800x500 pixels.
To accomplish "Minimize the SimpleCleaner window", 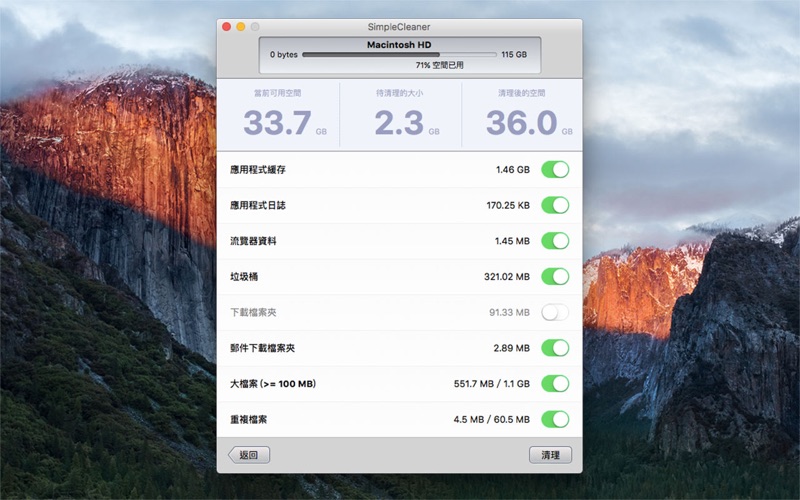I will tap(241, 27).
